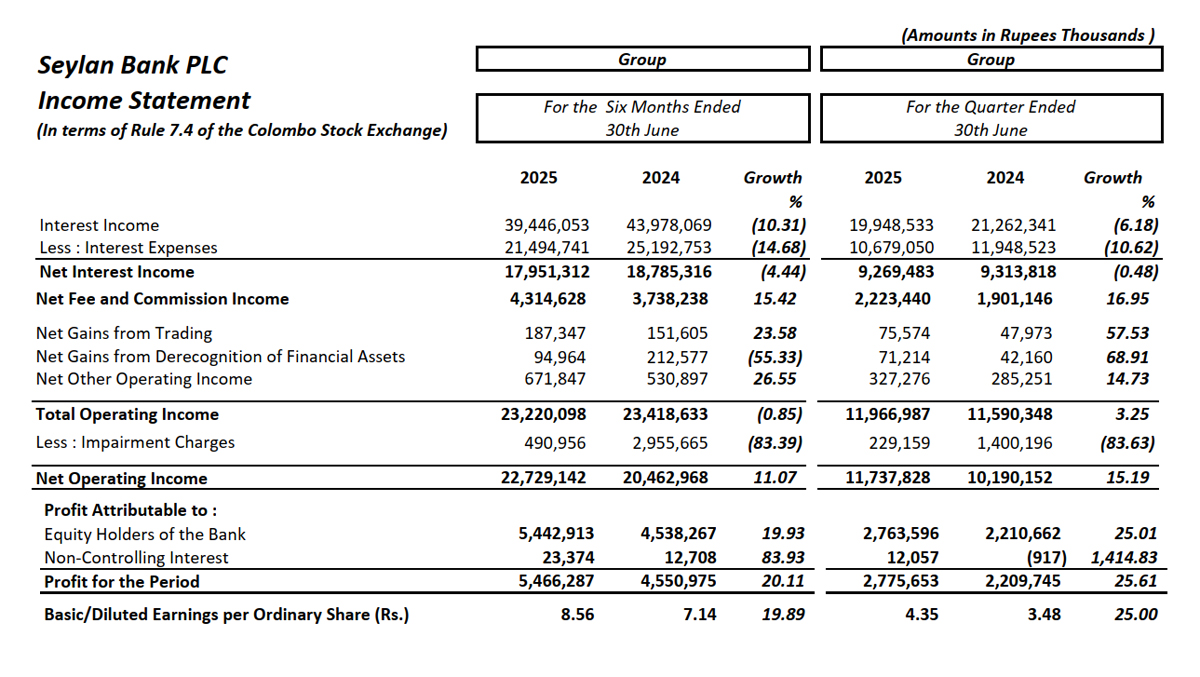Select the growth figure (10.31)

point(778,225)
